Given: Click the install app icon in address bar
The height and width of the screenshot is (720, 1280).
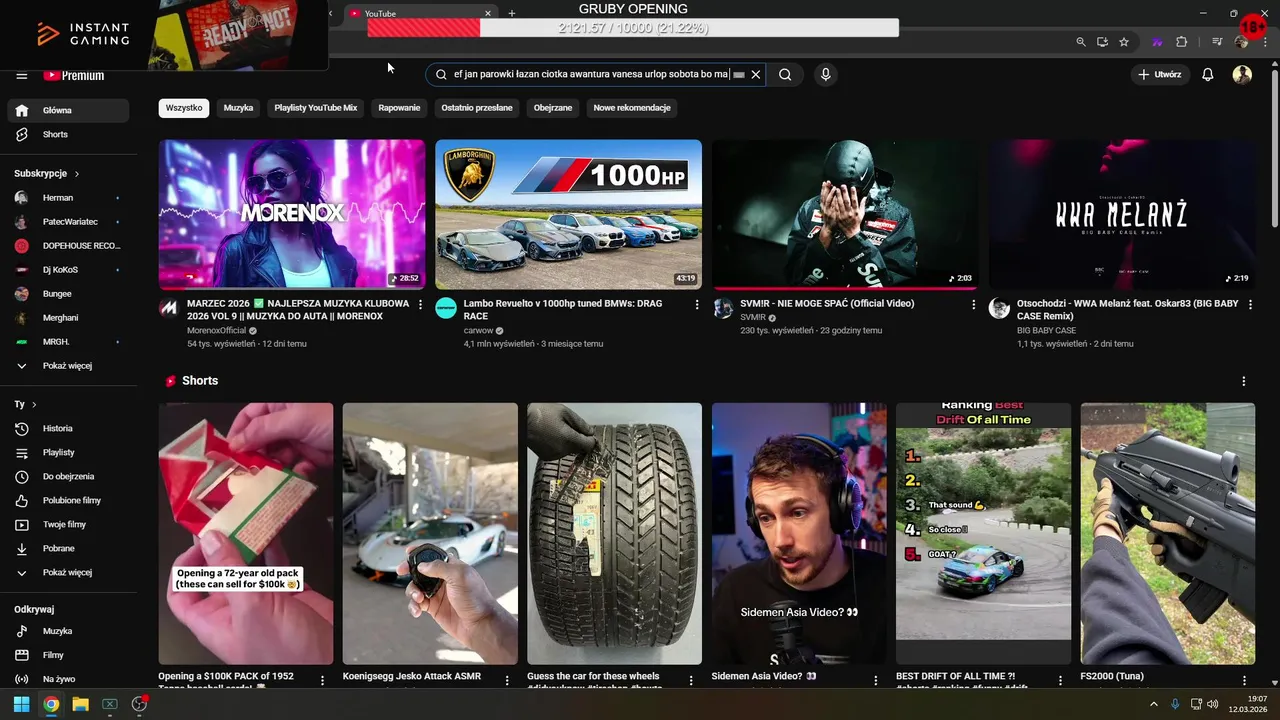Looking at the screenshot, I should [x=1102, y=42].
